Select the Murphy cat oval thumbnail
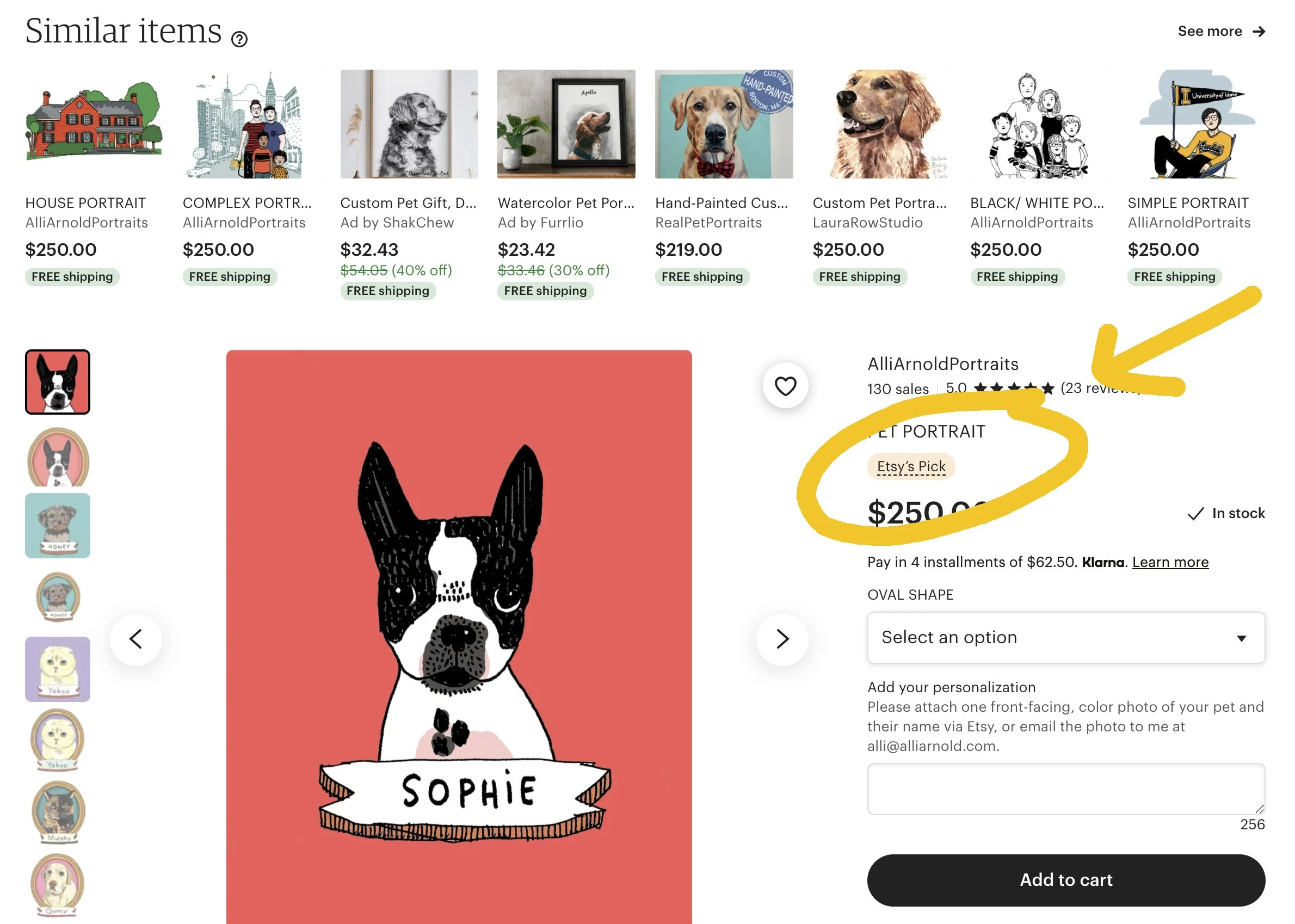 point(58,812)
